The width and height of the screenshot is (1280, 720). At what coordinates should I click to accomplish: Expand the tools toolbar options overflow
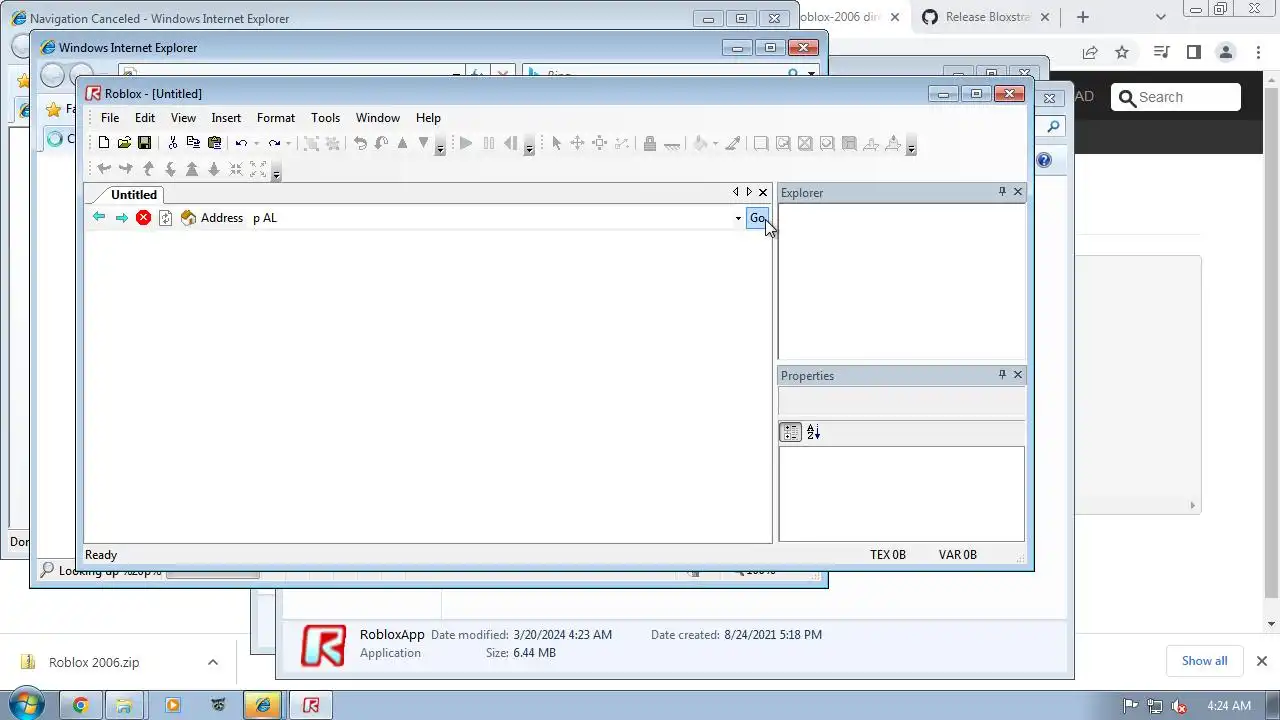tap(911, 145)
